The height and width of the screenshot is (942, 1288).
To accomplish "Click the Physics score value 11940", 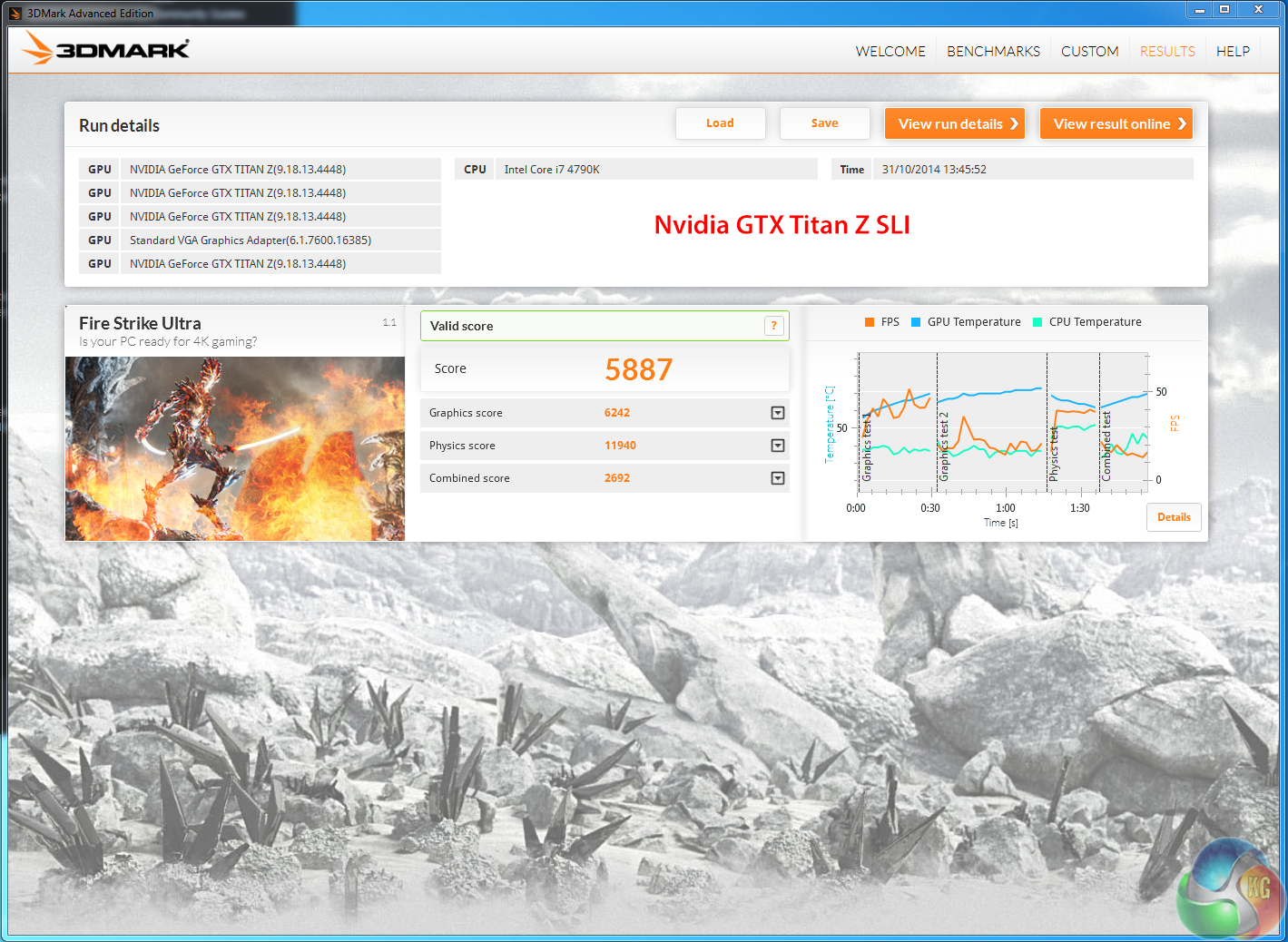I will pyautogui.click(x=620, y=446).
